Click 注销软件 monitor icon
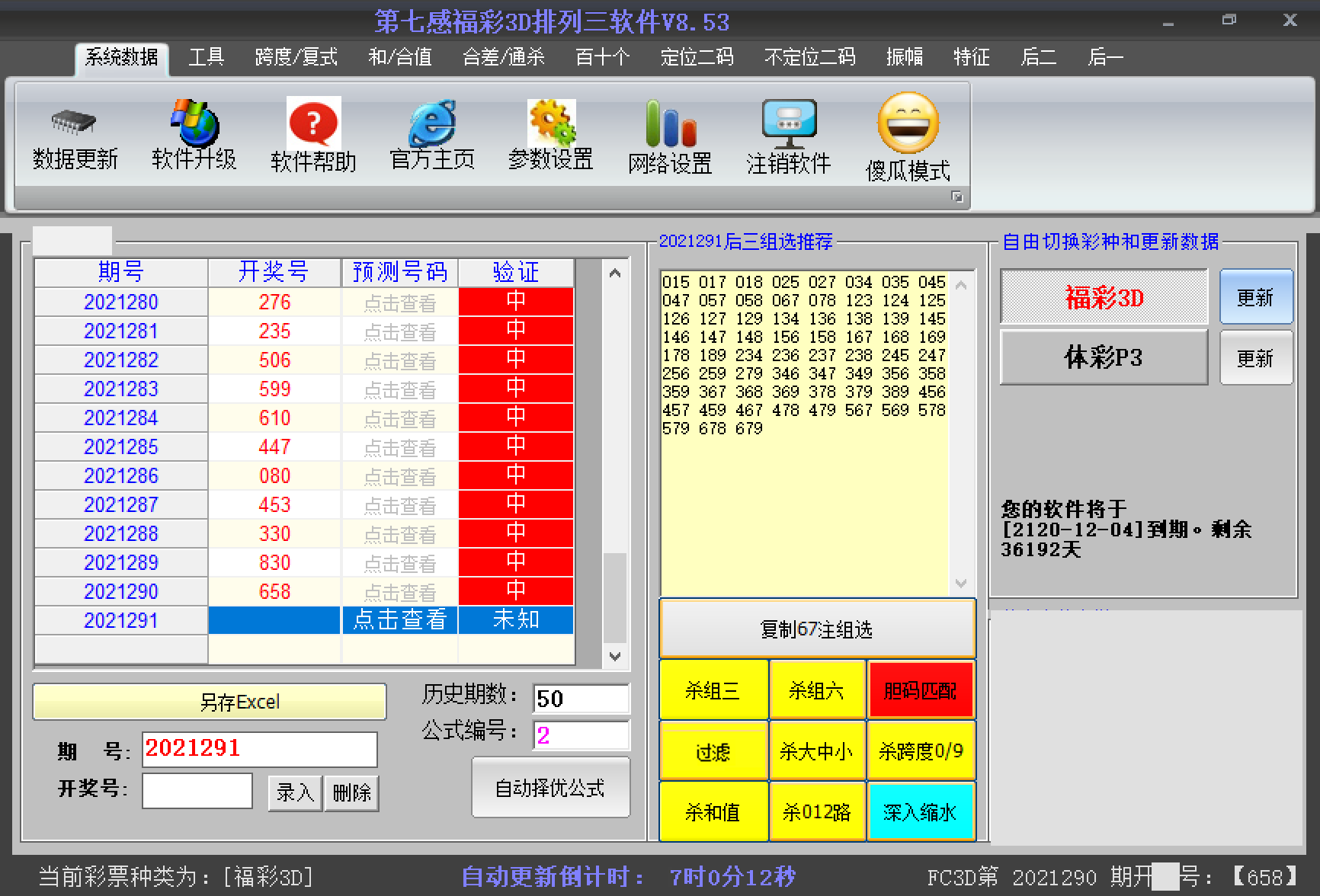Viewport: 1320px width, 896px height. pyautogui.click(x=789, y=124)
